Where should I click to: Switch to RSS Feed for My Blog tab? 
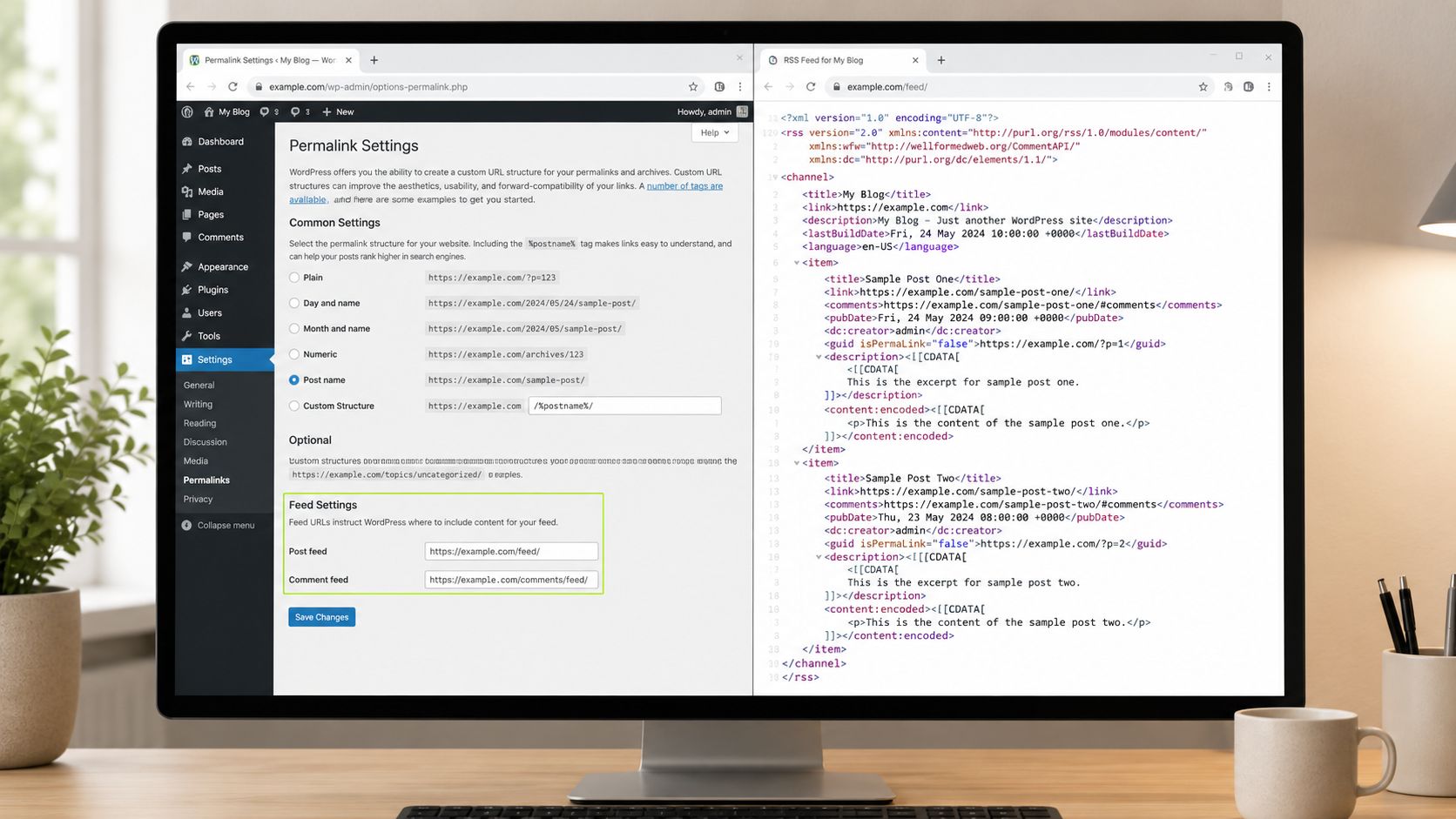click(x=844, y=60)
